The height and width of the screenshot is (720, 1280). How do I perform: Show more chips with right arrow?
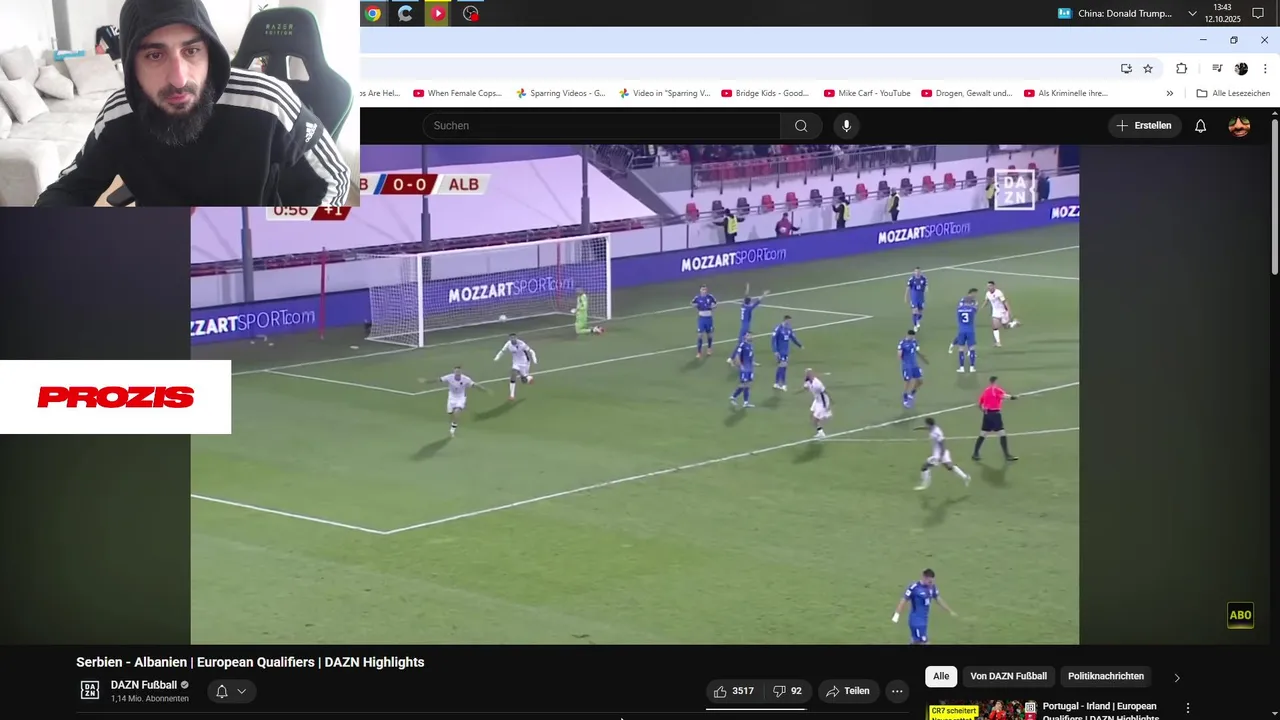pyautogui.click(x=1176, y=677)
